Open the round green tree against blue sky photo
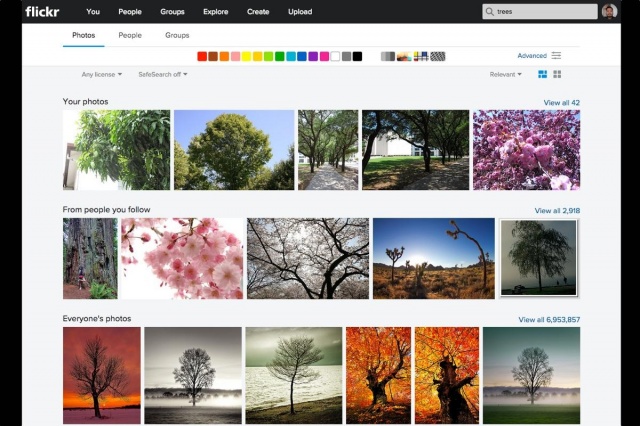 pos(234,150)
